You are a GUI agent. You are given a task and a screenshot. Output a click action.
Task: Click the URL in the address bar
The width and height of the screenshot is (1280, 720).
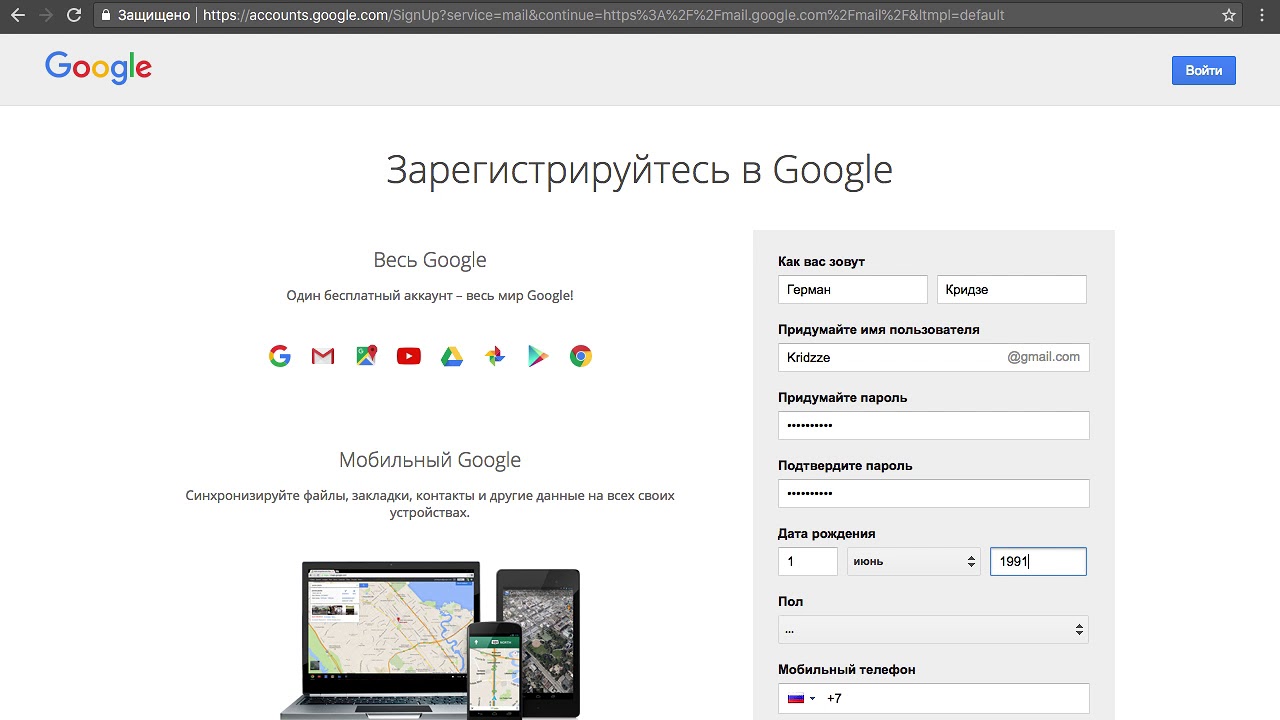(603, 15)
